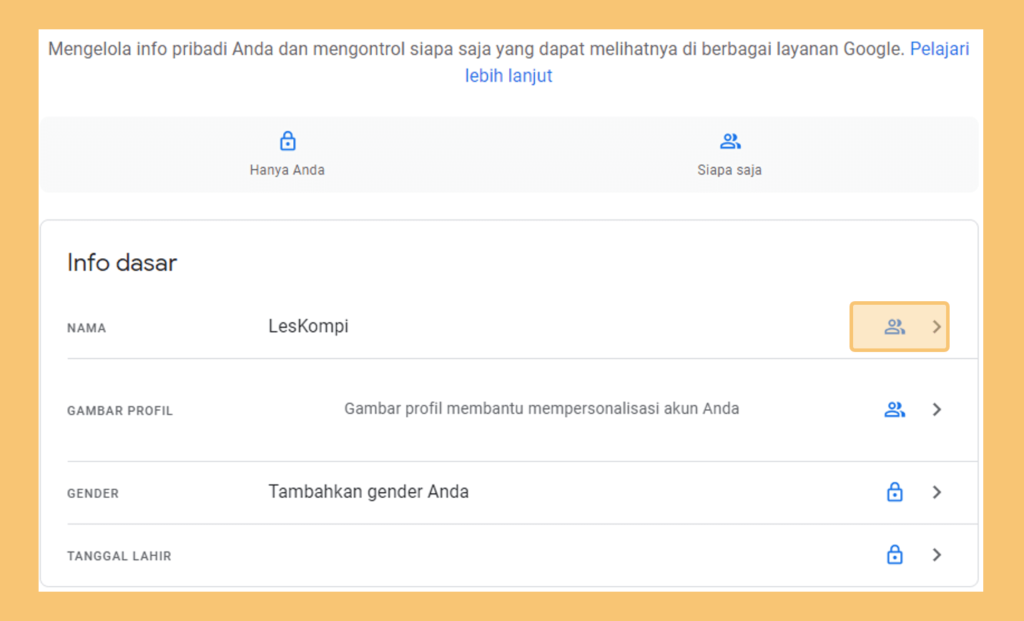Click 'Tambahkan gender Anda'
The width and height of the screenshot is (1024, 621).
368,491
